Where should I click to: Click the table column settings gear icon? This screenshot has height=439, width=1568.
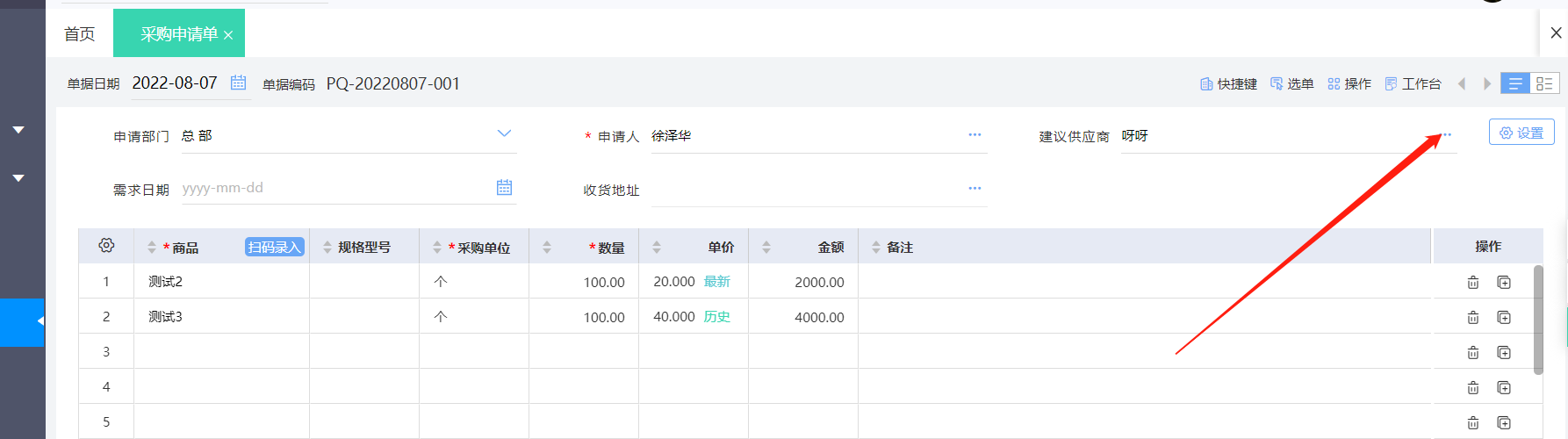[x=106, y=246]
